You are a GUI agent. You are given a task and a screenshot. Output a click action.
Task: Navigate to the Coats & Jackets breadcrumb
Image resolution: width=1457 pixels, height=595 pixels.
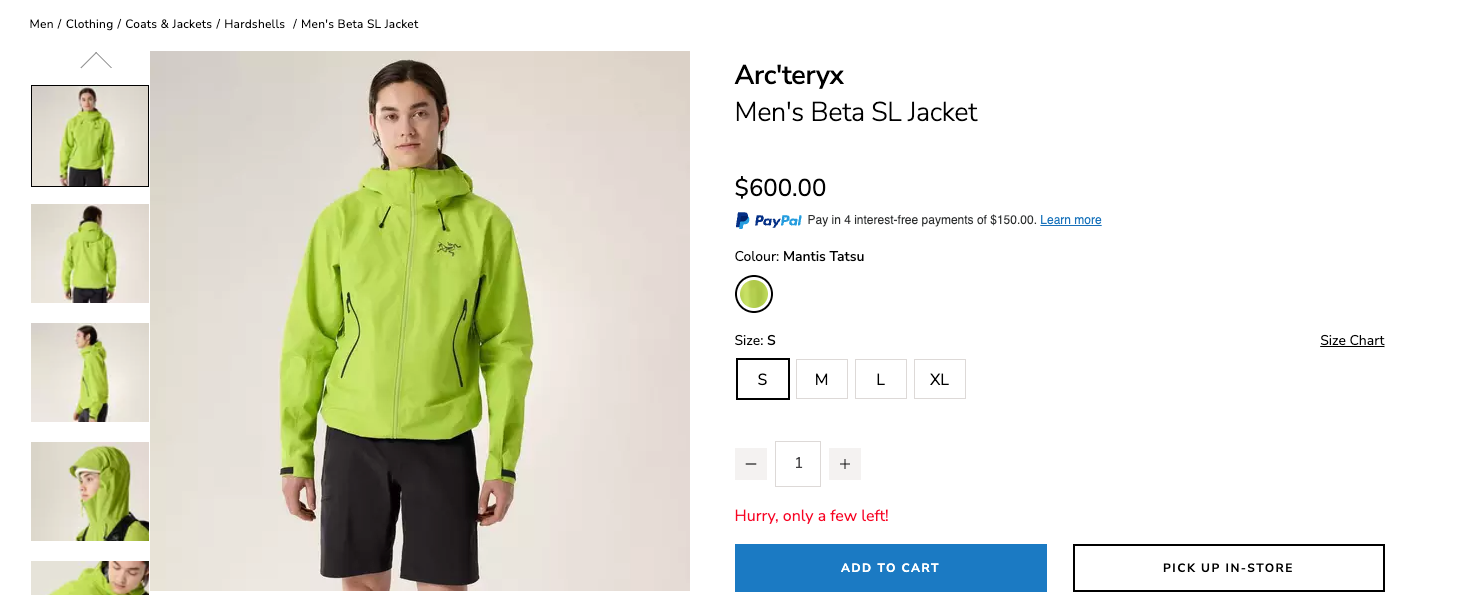[x=169, y=24]
